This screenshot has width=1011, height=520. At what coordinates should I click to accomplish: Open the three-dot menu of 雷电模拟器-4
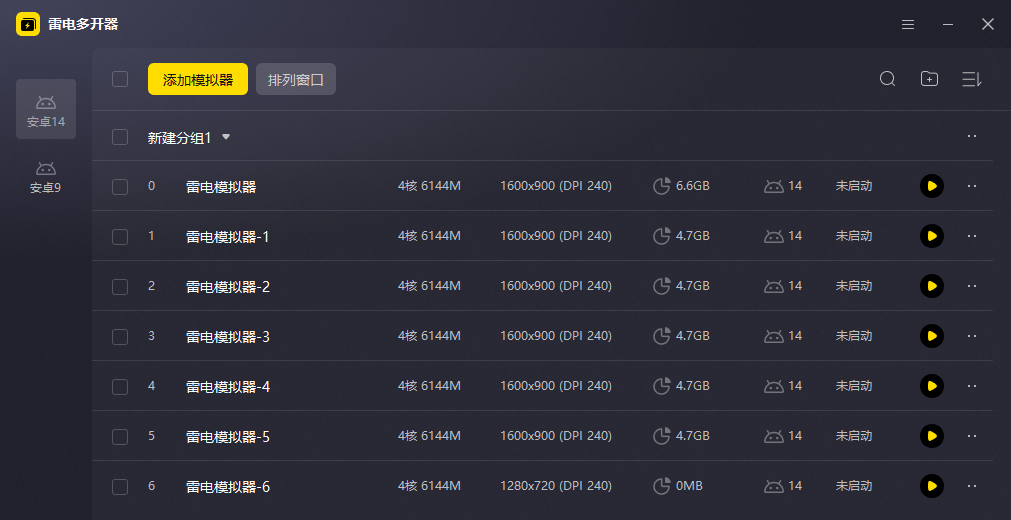tap(972, 386)
